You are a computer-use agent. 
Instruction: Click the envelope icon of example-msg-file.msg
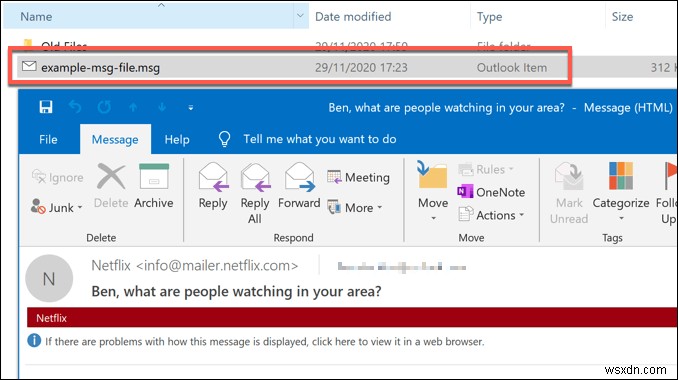(29, 66)
